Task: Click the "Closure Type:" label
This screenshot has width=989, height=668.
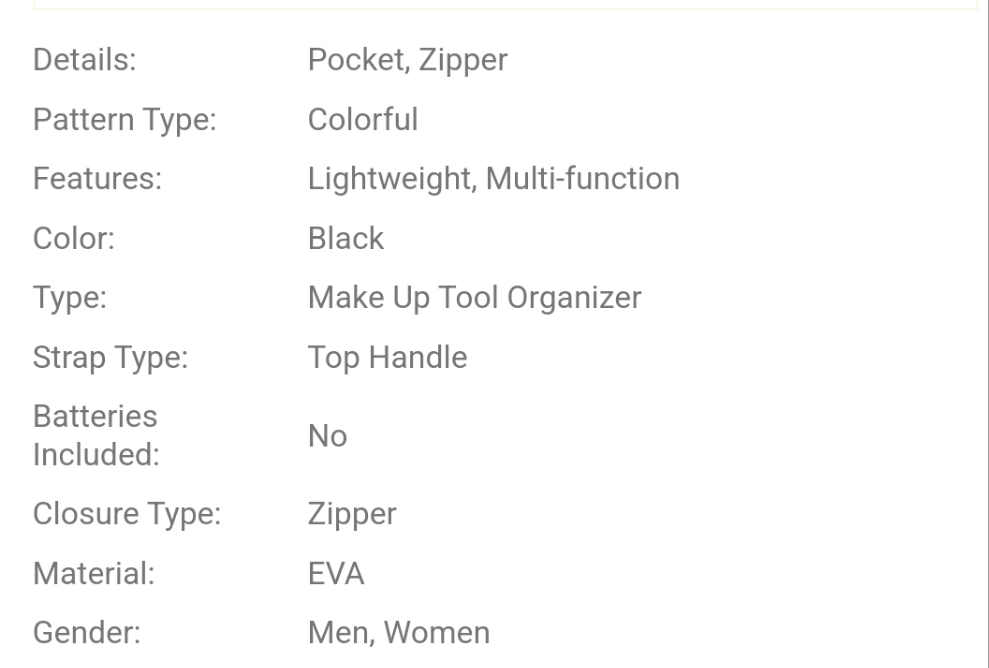Action: [x=127, y=515]
